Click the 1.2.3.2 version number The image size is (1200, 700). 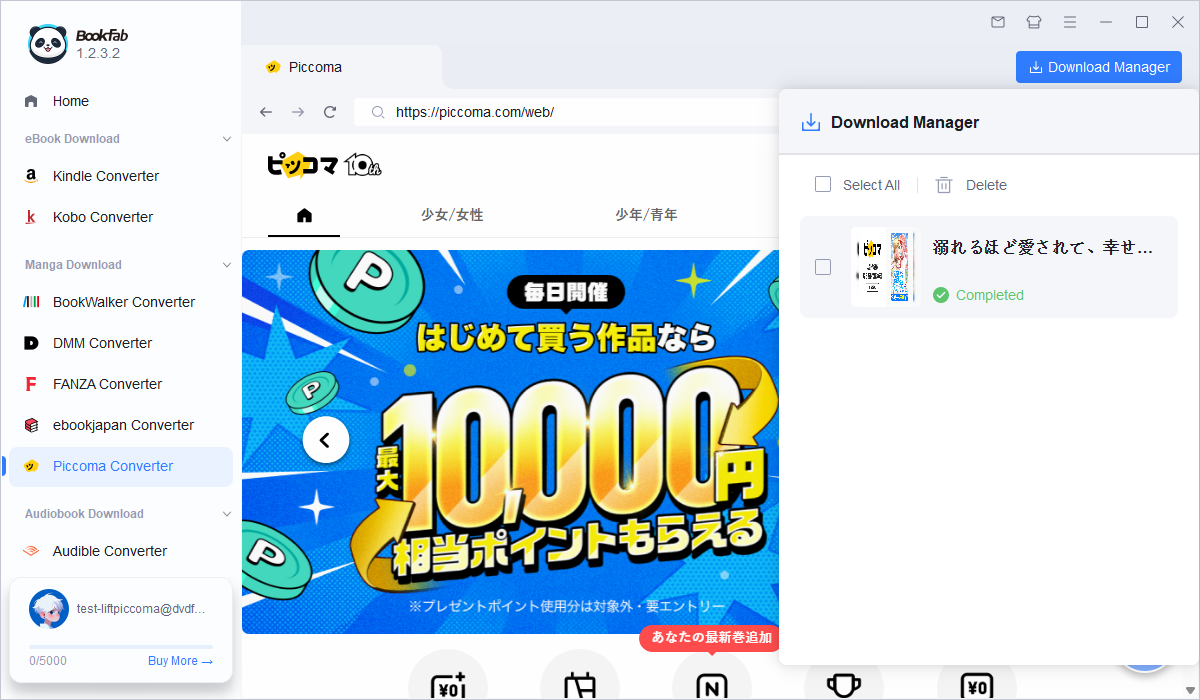(x=98, y=53)
